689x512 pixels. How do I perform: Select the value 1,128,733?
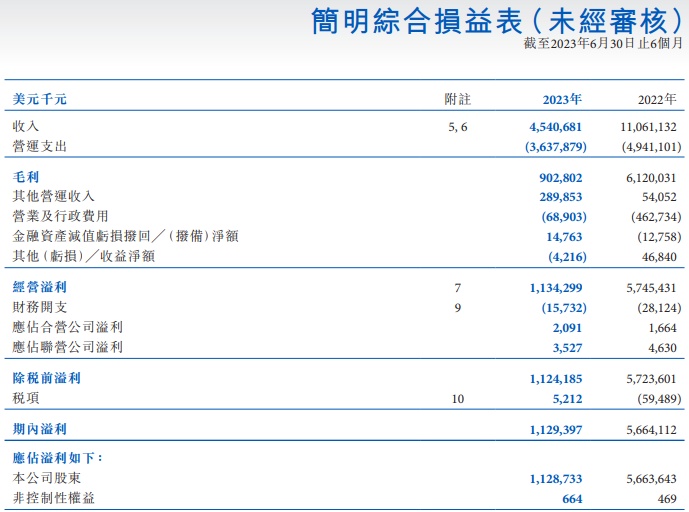556,479
